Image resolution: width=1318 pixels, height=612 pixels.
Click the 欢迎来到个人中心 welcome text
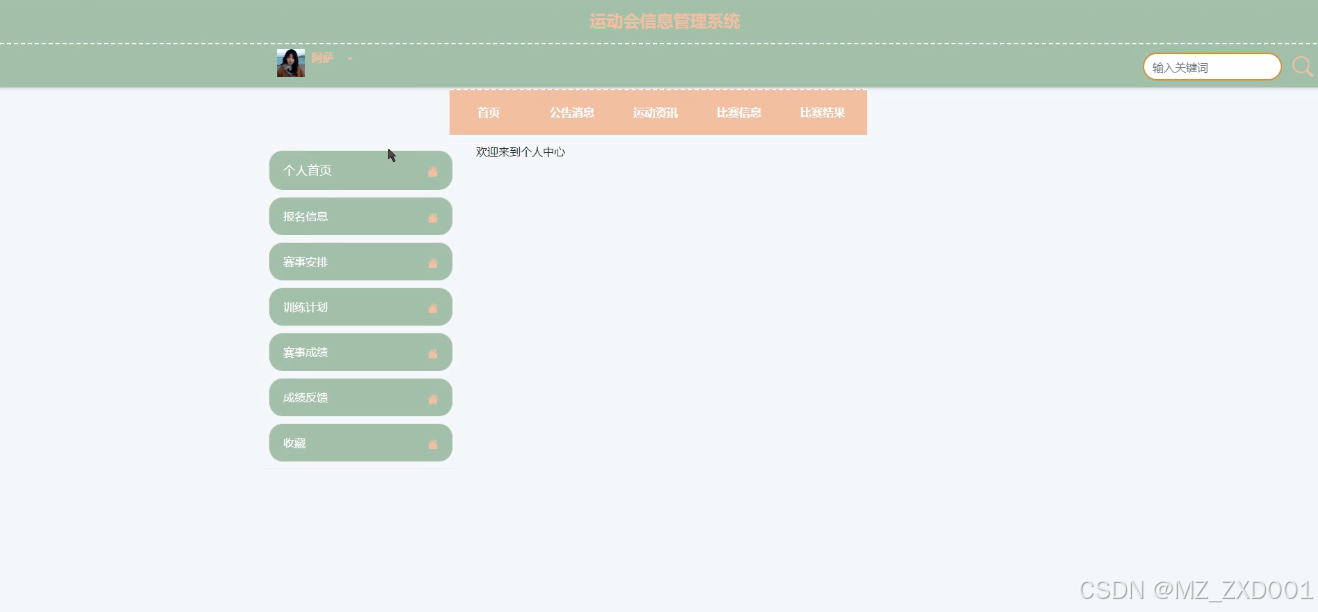[521, 152]
